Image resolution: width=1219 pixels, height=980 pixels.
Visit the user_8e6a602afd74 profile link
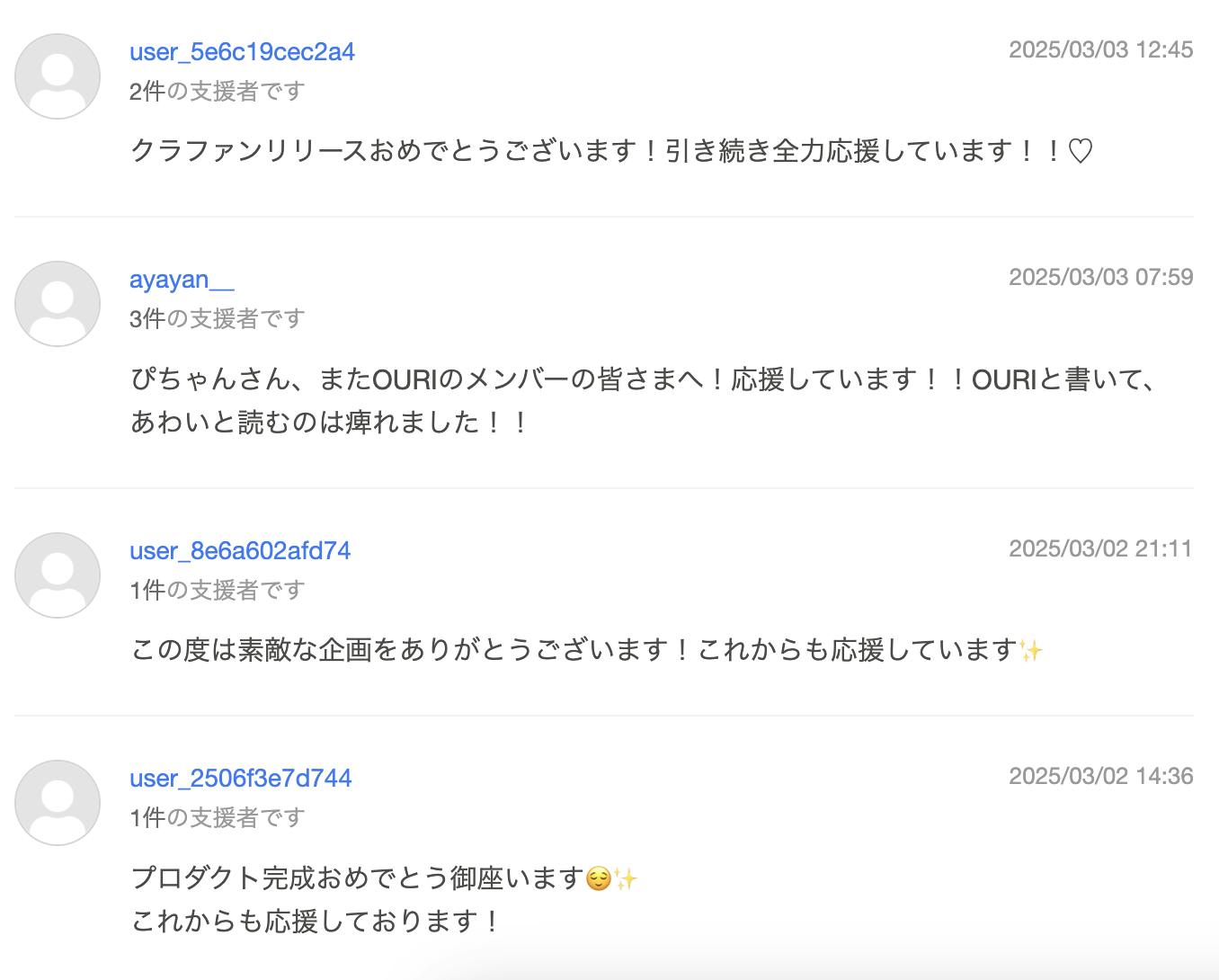click(x=240, y=551)
